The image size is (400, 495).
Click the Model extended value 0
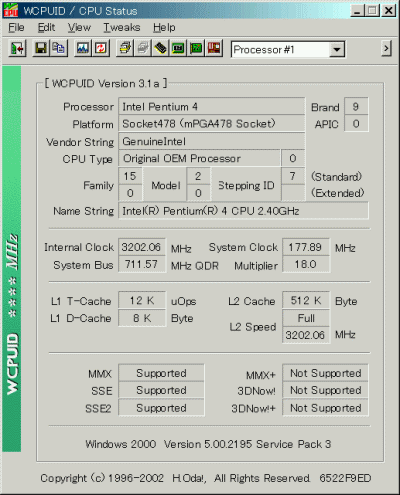pos(198,193)
